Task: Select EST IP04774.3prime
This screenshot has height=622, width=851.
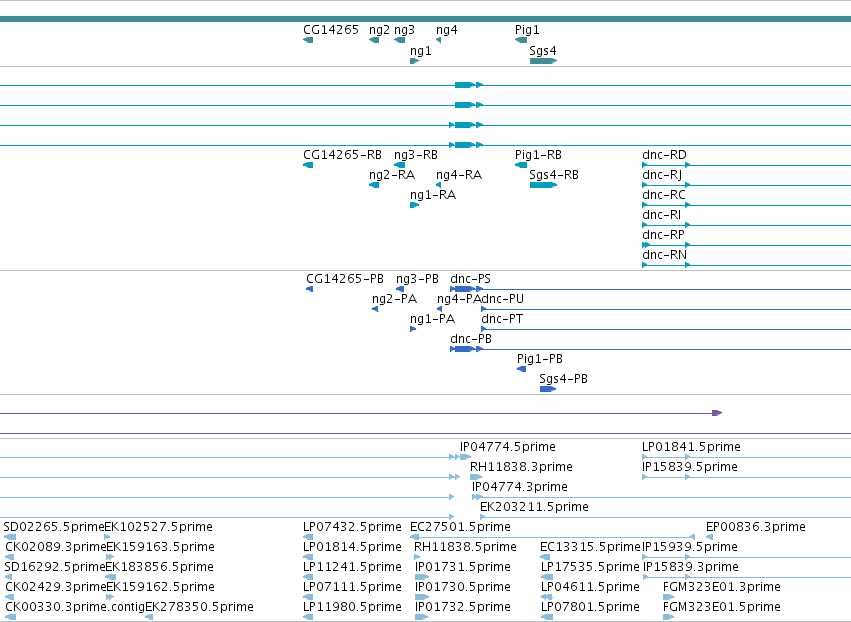Action: (x=519, y=487)
